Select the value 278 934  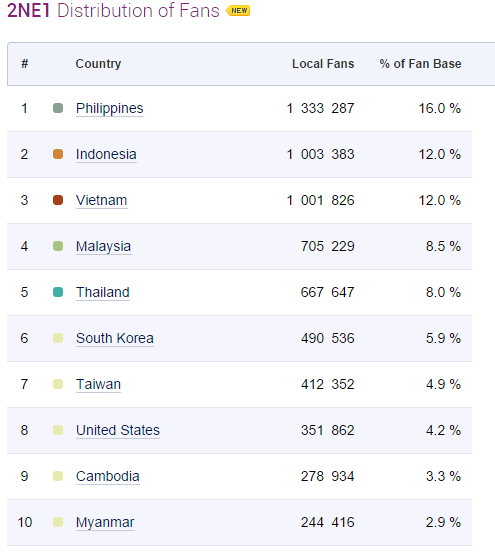[x=328, y=476]
